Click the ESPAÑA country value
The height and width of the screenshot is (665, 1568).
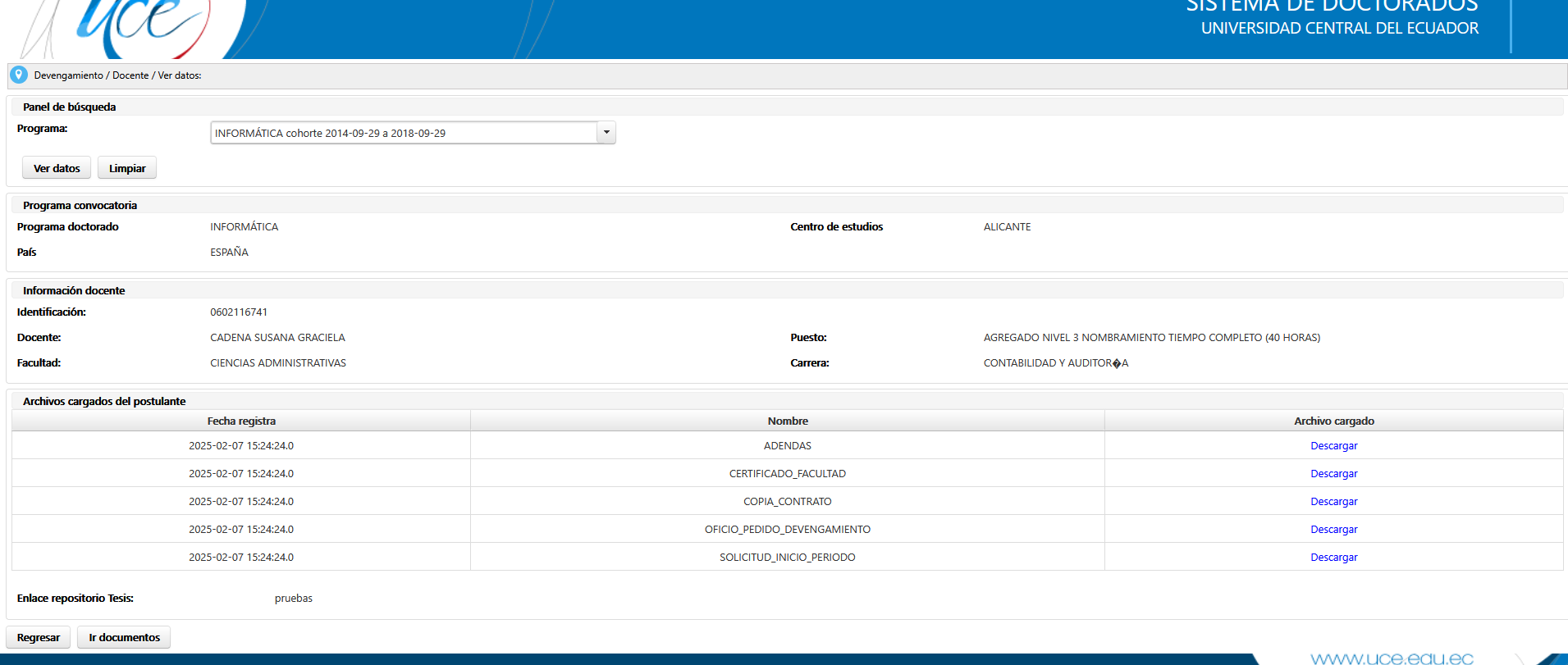click(229, 253)
